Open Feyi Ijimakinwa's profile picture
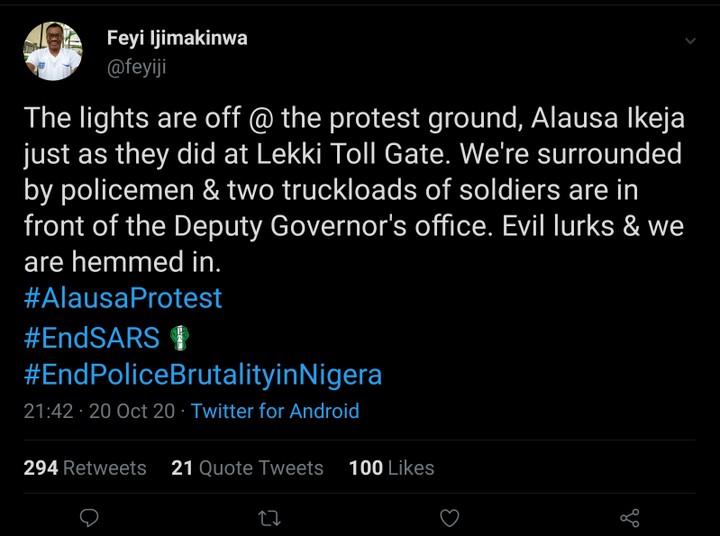The width and height of the screenshot is (720, 536). pyautogui.click(x=53, y=51)
